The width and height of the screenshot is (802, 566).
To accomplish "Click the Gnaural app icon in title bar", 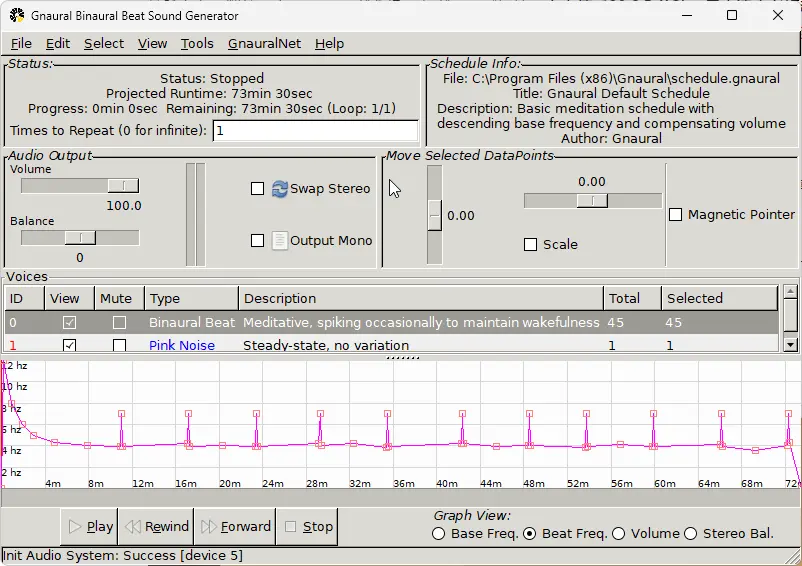I will tap(17, 16).
